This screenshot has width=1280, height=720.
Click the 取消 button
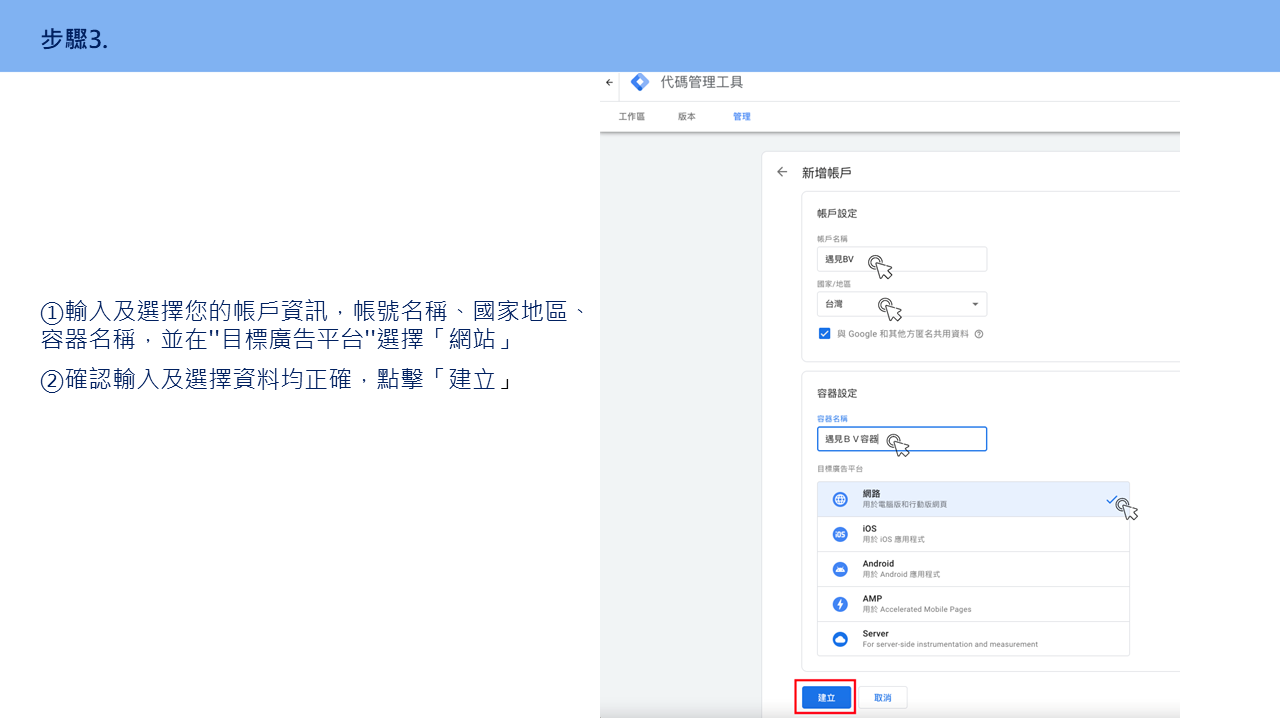(882, 697)
